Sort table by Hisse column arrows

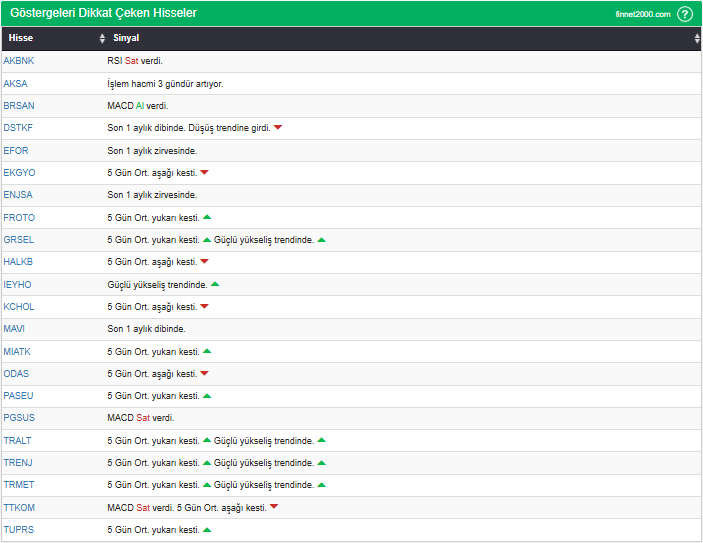coord(102,38)
